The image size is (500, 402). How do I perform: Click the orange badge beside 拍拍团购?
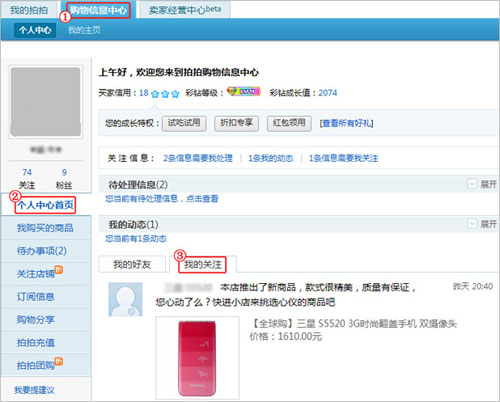click(x=59, y=361)
